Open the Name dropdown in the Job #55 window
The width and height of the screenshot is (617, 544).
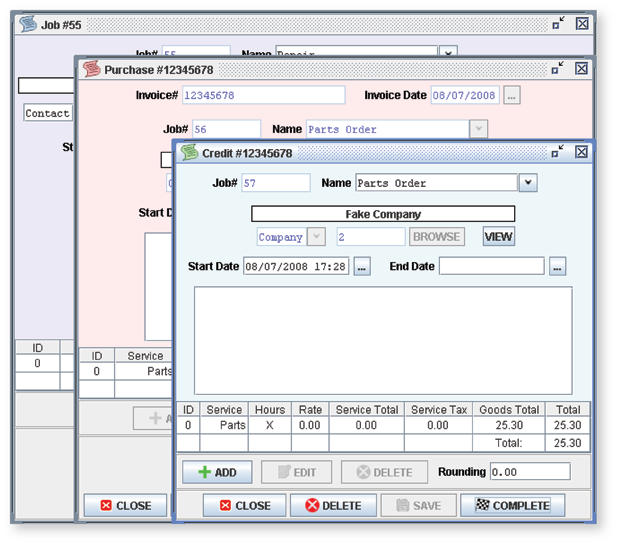(x=448, y=52)
